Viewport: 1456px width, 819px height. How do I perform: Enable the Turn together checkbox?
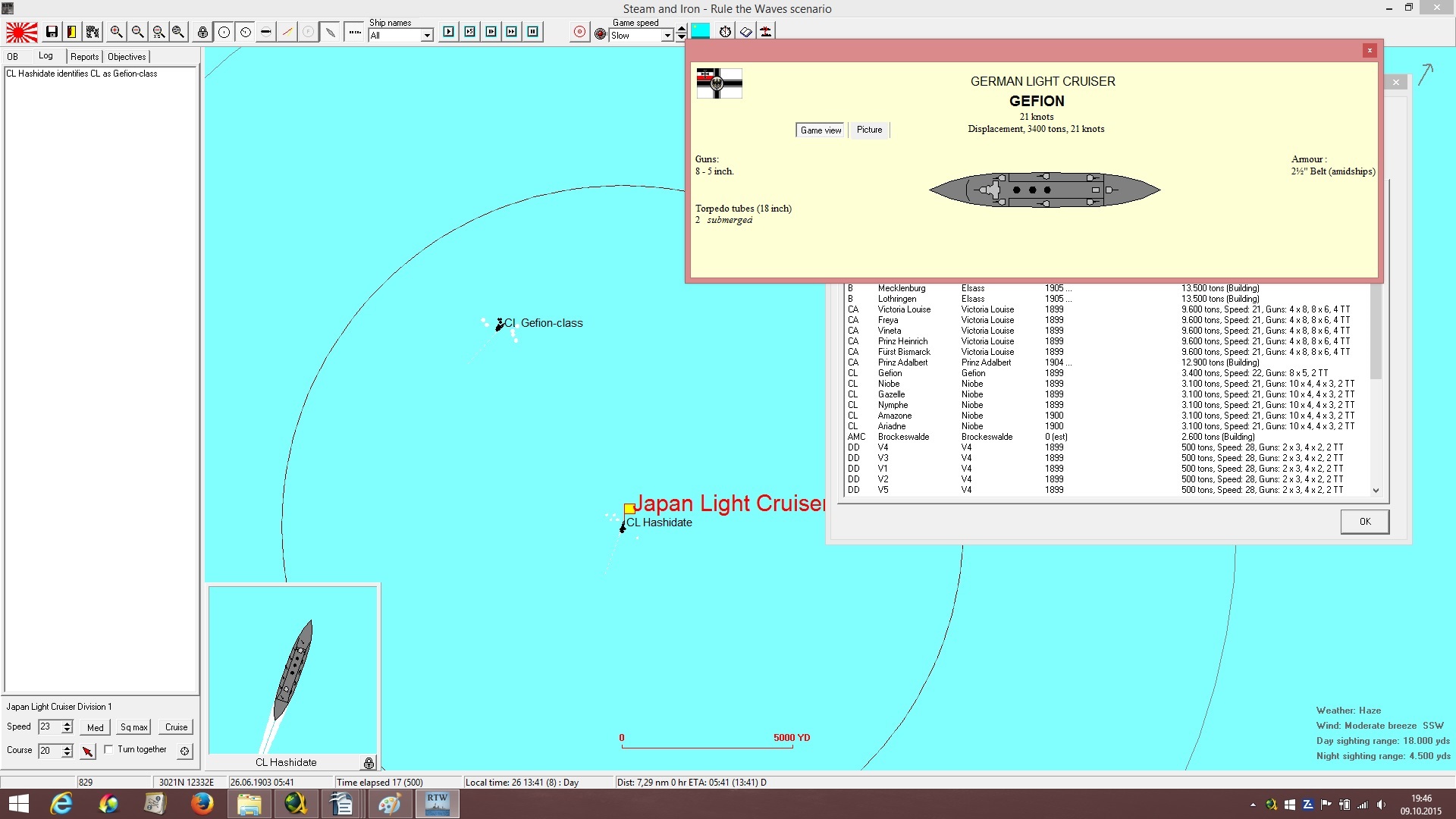tap(108, 749)
